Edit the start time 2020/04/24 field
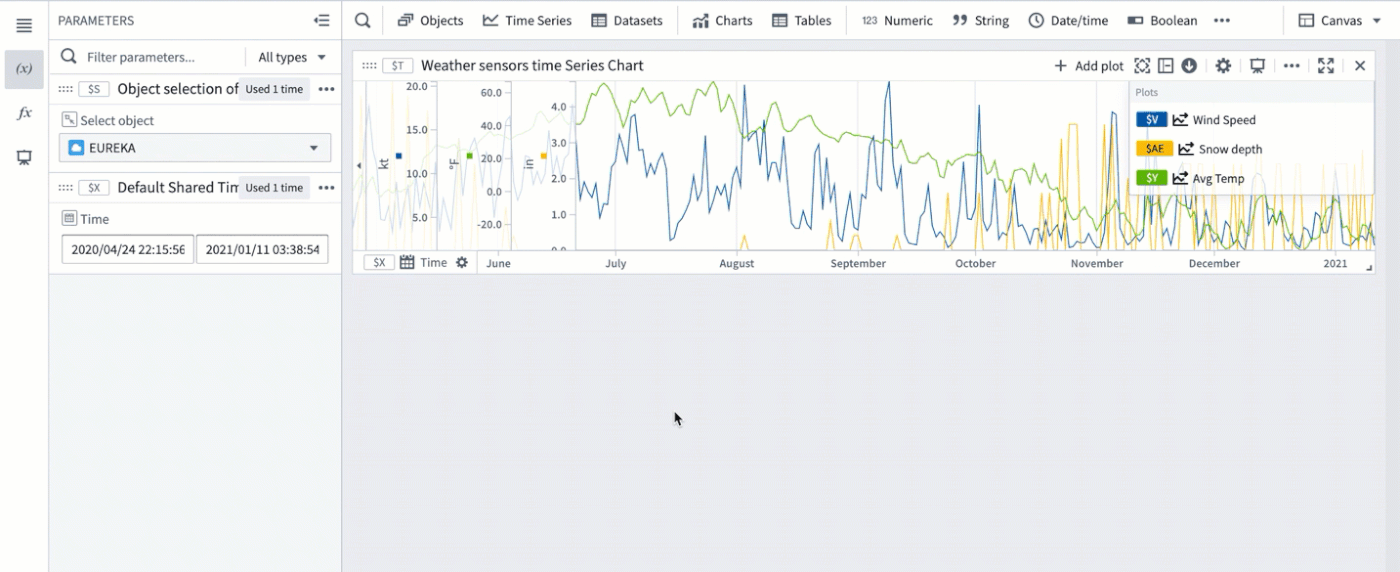The image size is (1400, 572). point(128,249)
